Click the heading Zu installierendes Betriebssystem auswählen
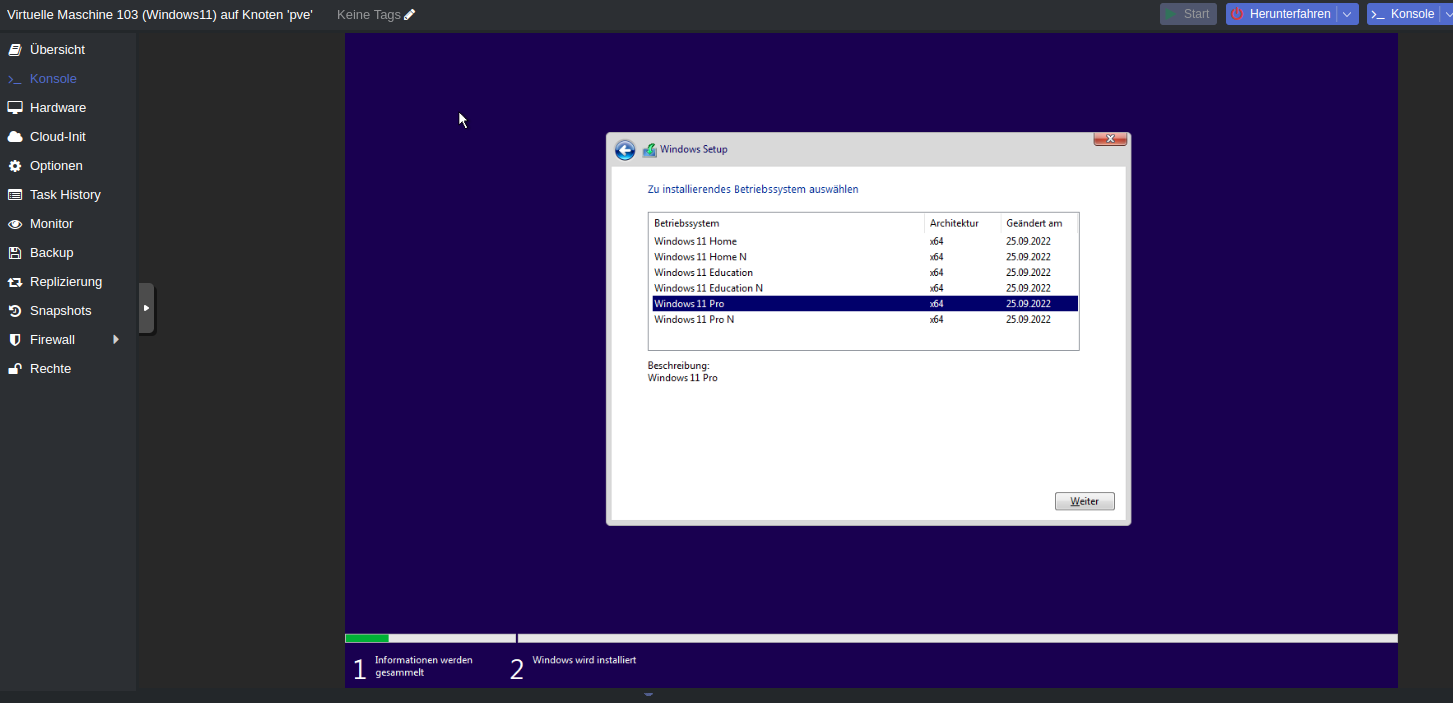Viewport: 1453px width, 703px height. click(753, 189)
